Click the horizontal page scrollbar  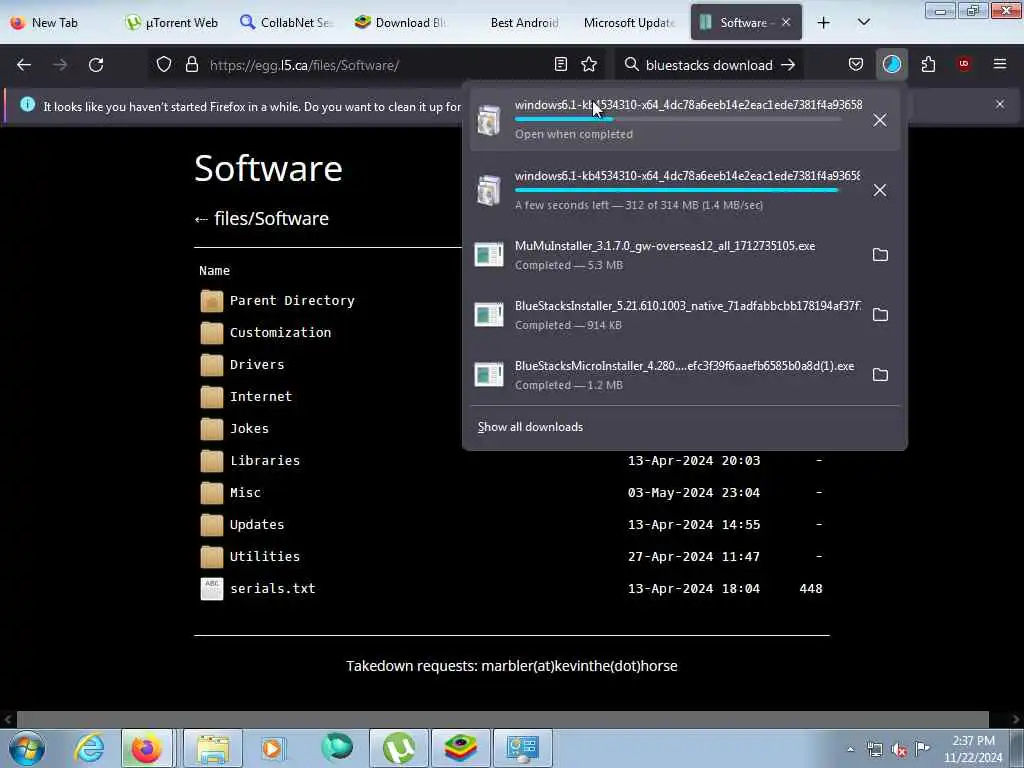tap(503, 719)
